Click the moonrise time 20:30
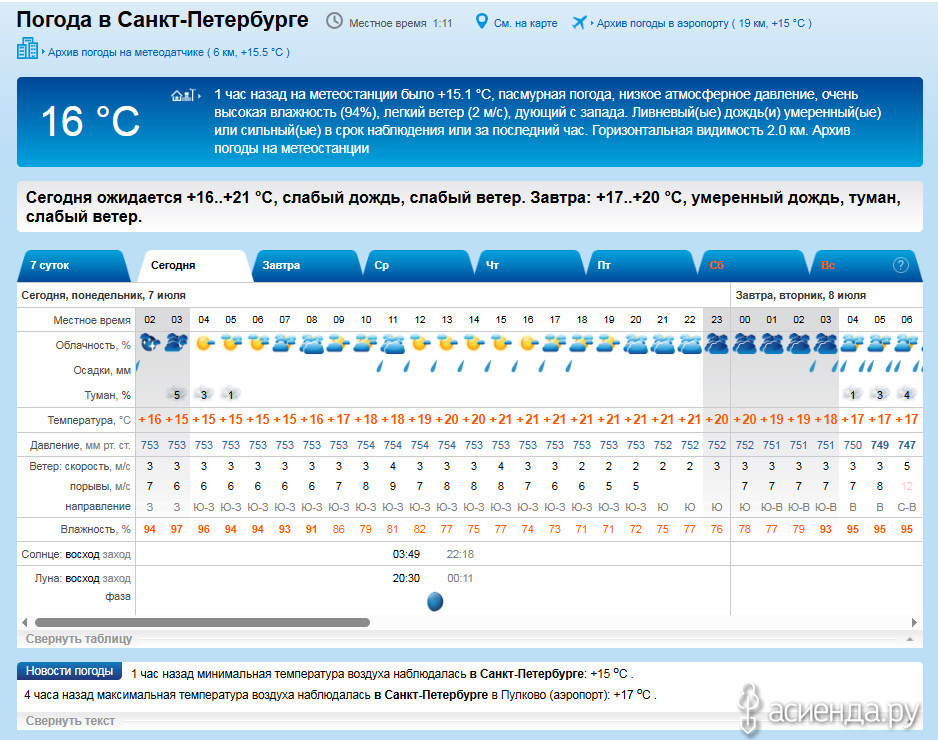938x740 pixels. point(406,578)
